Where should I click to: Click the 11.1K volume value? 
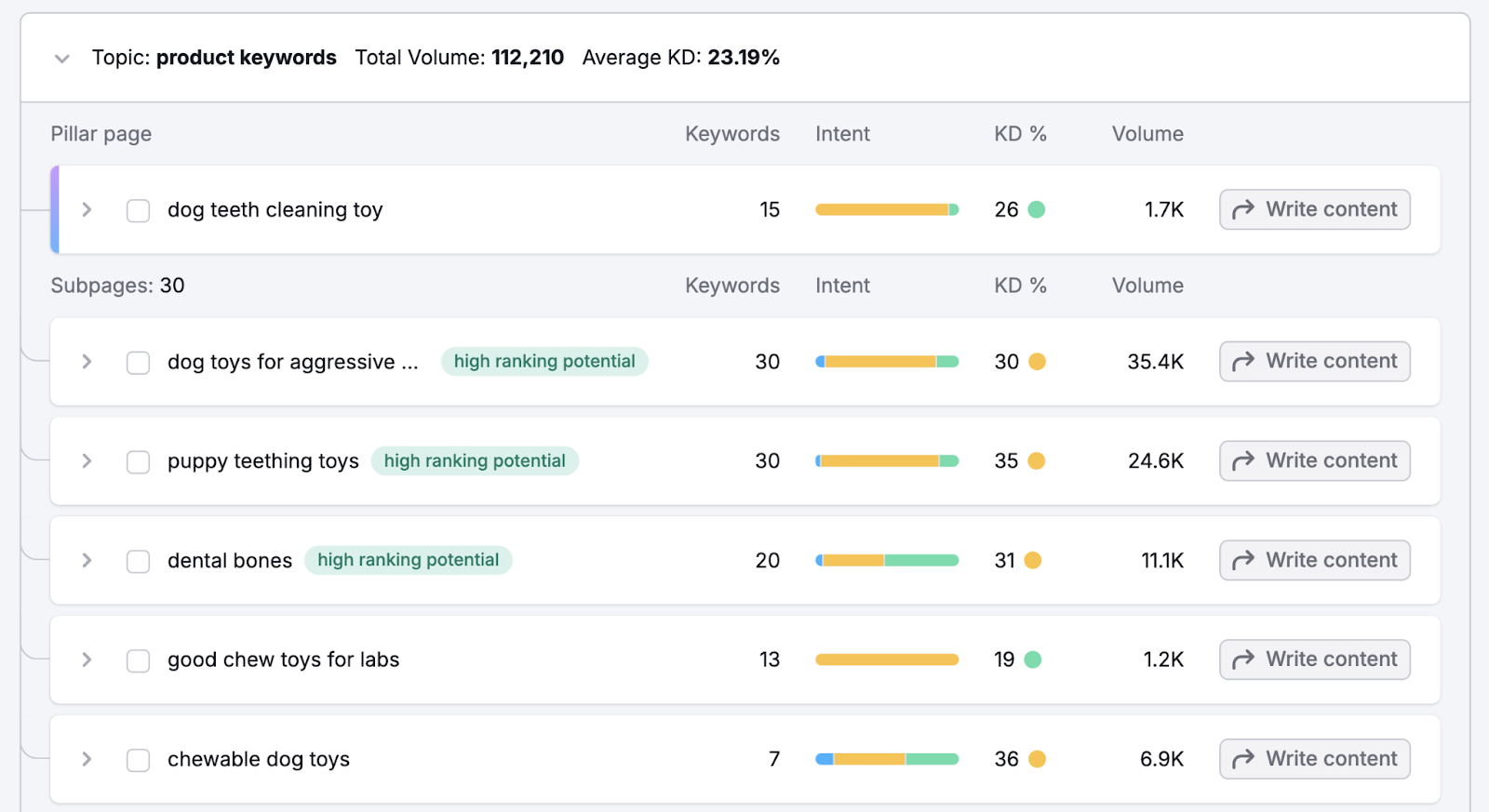(1162, 561)
